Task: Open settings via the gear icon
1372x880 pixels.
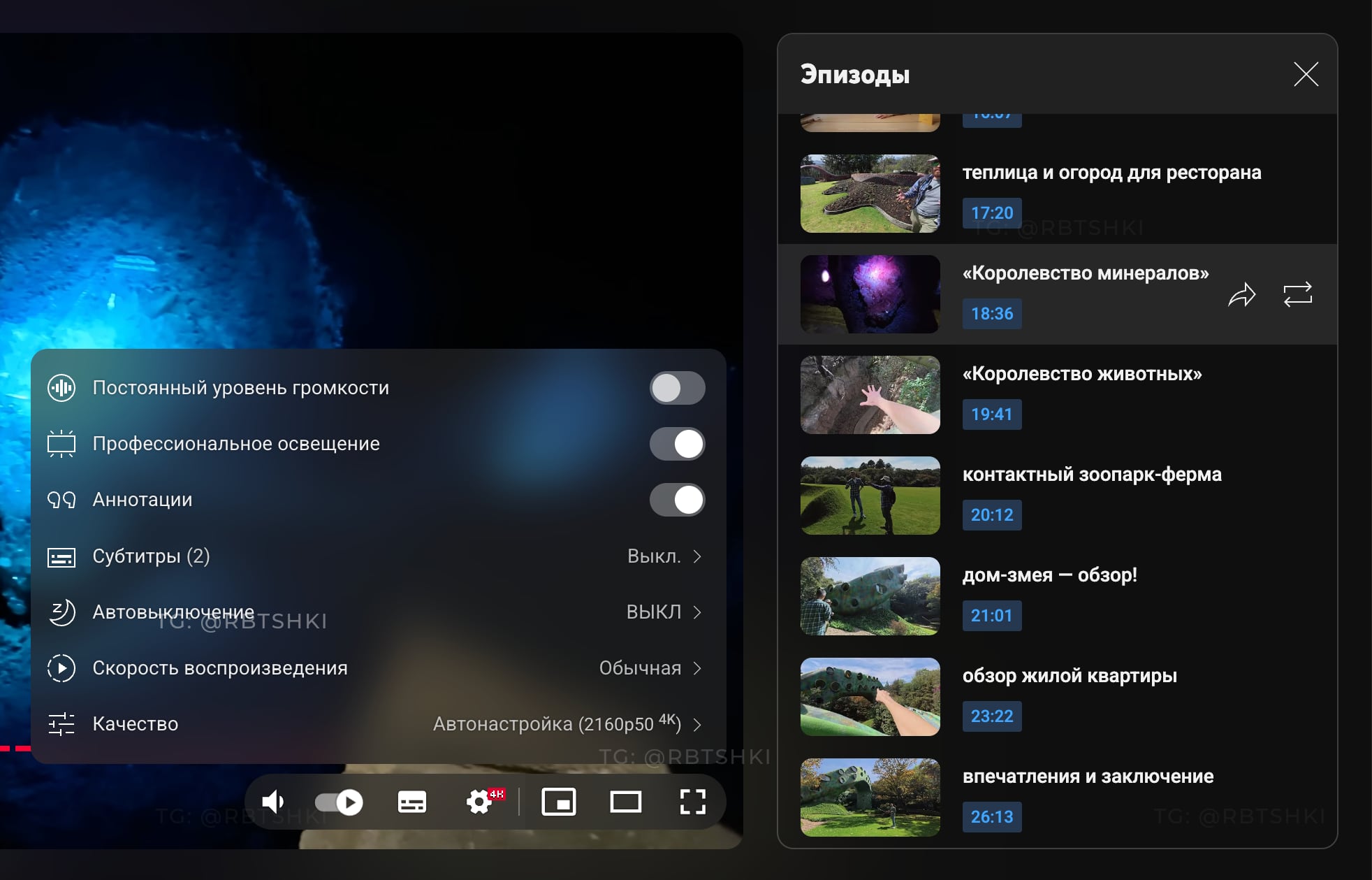Action: [x=479, y=802]
